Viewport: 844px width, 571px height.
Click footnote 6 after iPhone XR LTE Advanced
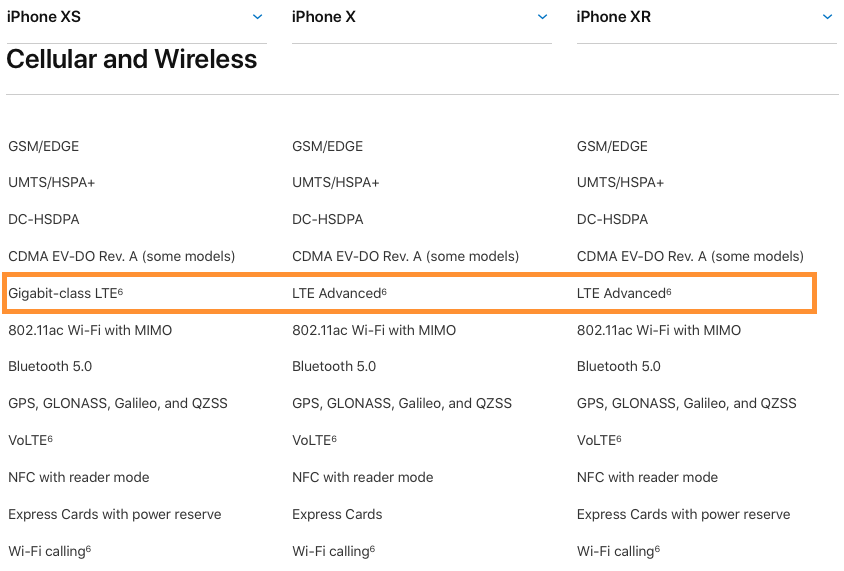coord(669,291)
